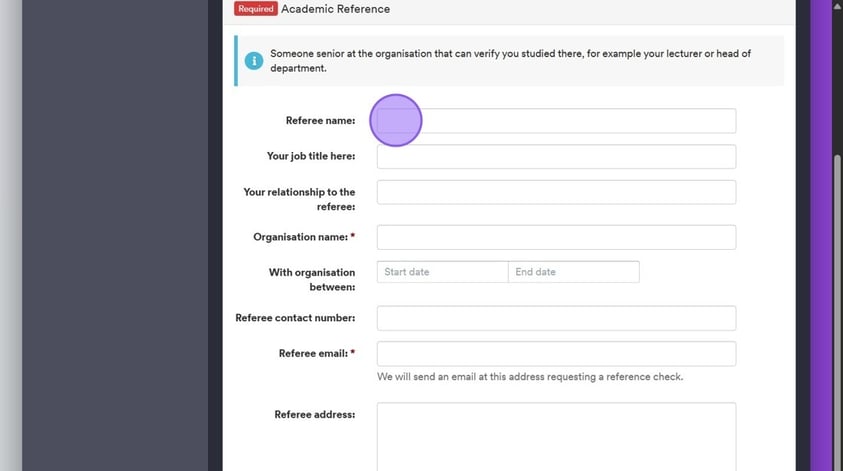Screen dimensions: 843x471
Task: Open the Start date picker field
Action: pyautogui.click(x=442, y=272)
